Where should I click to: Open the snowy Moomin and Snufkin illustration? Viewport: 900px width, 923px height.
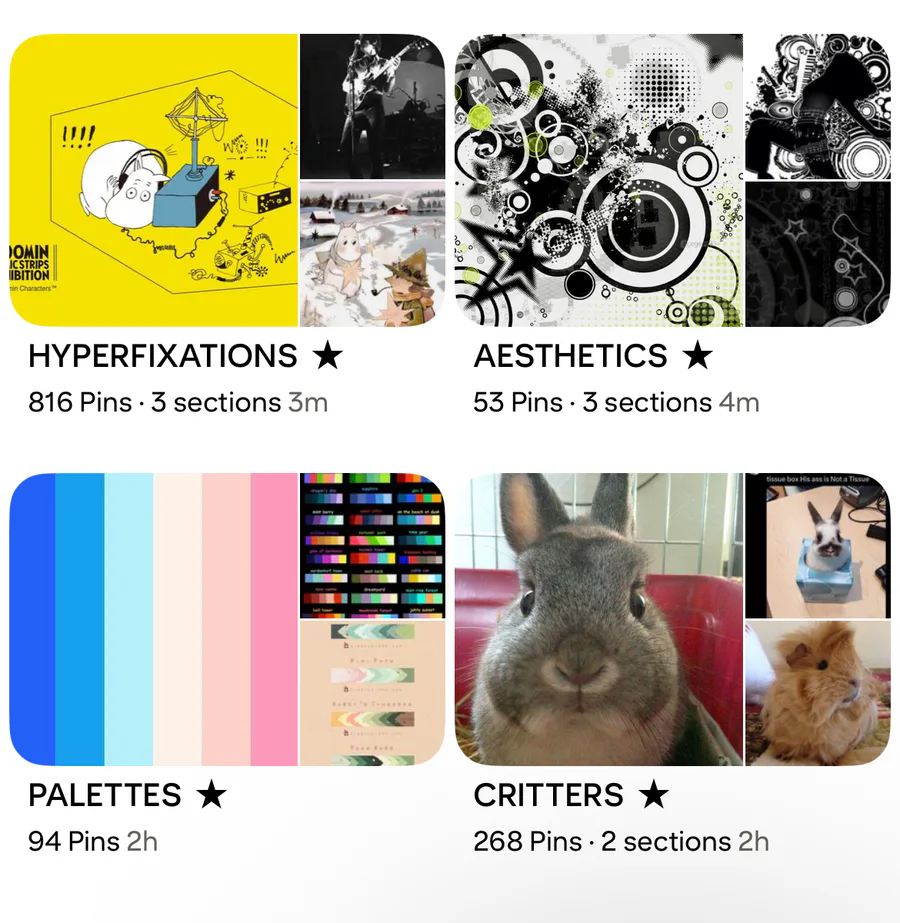coord(373,254)
